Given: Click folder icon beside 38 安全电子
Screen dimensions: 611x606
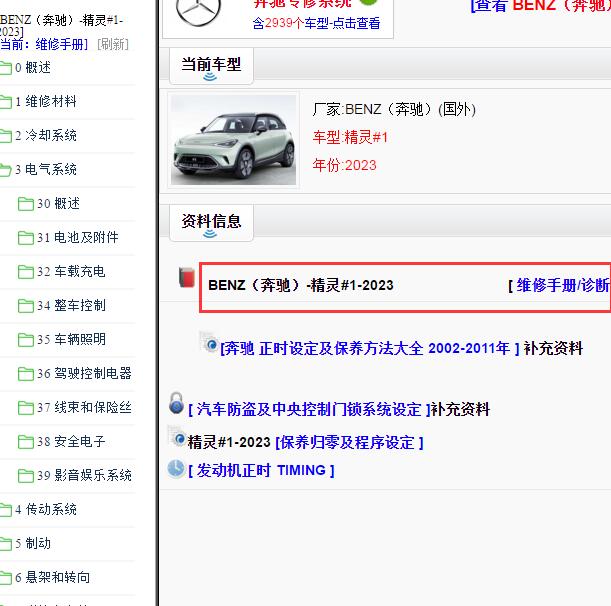Looking at the screenshot, I should (x=26, y=442).
